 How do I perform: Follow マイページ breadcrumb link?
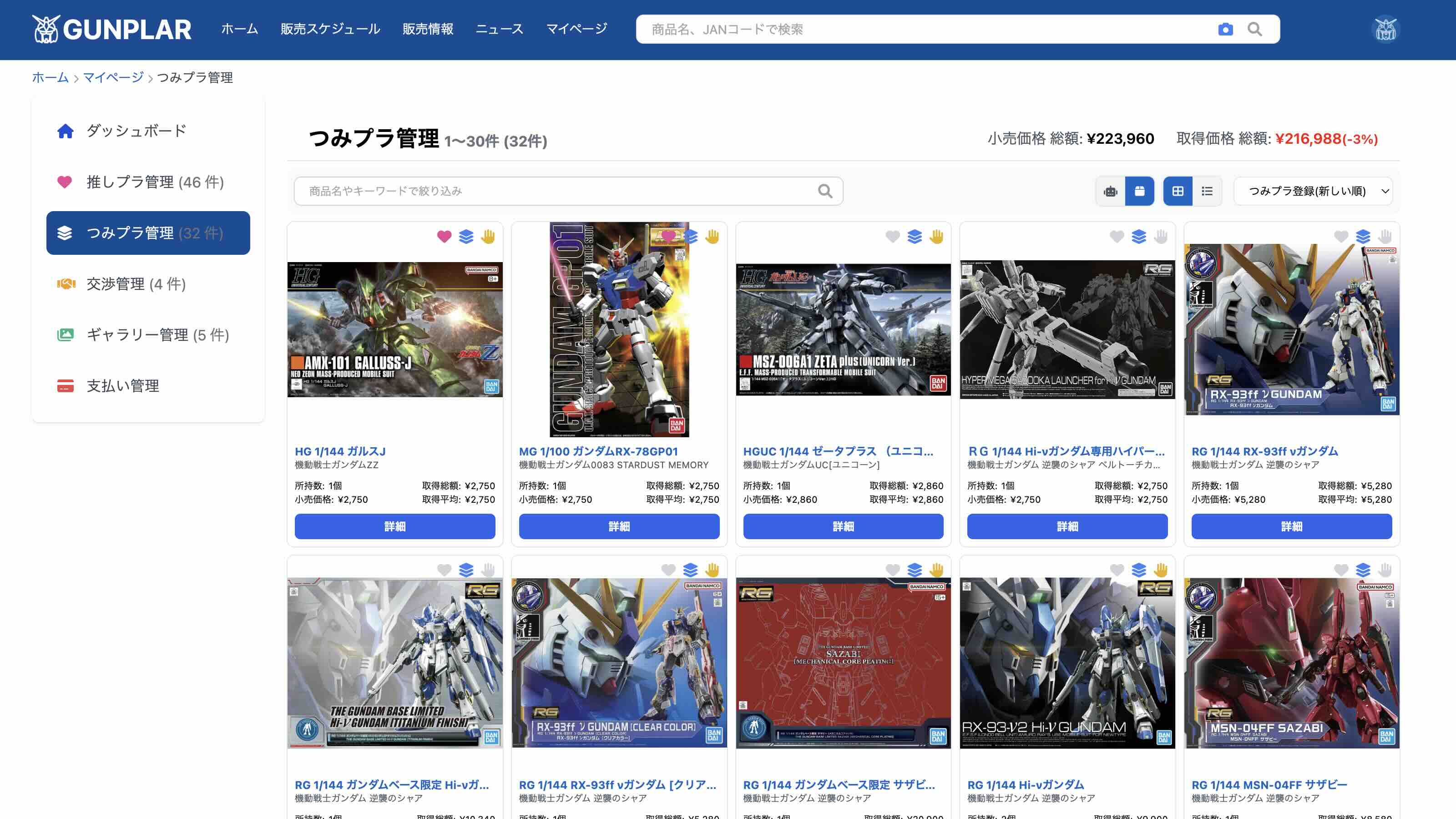[113, 77]
